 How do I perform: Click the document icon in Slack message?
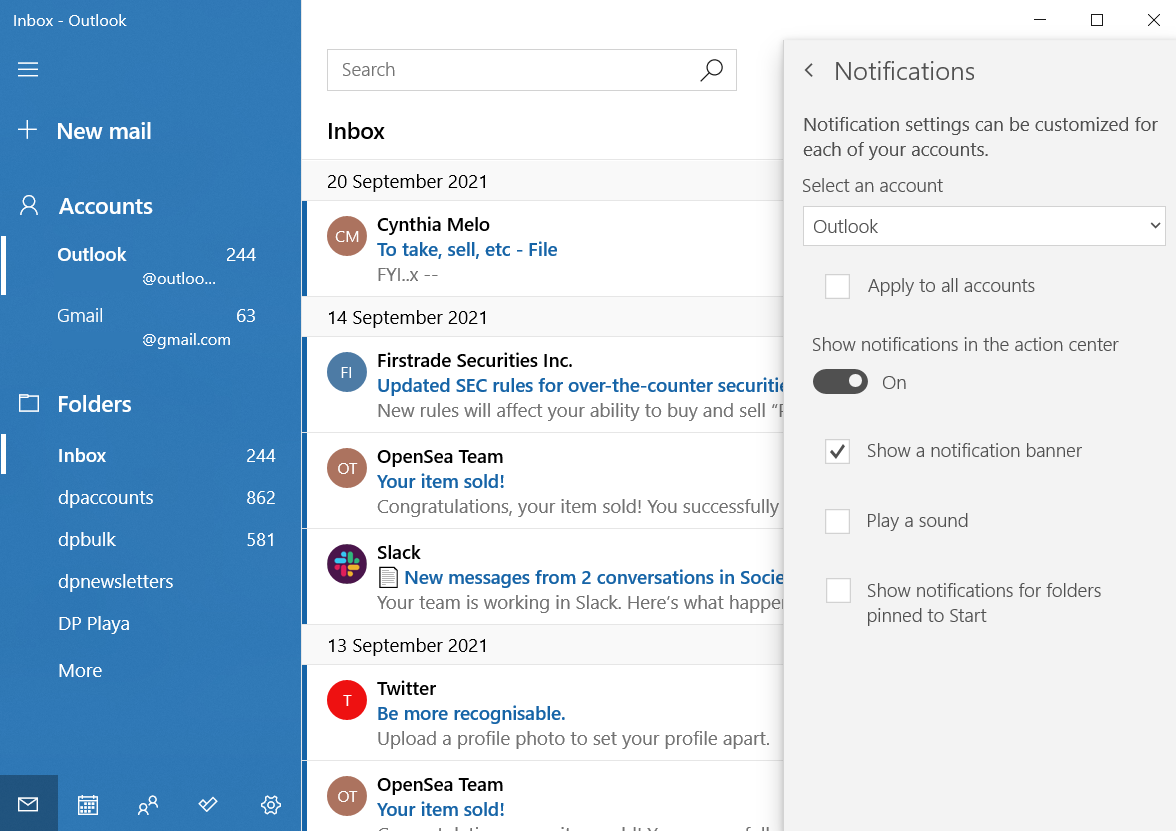coord(388,578)
